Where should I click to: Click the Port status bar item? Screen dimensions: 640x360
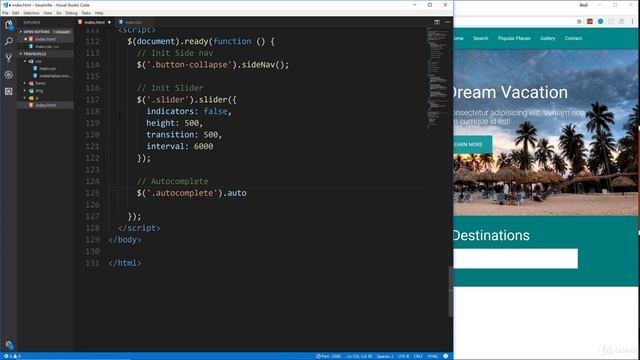(329, 356)
